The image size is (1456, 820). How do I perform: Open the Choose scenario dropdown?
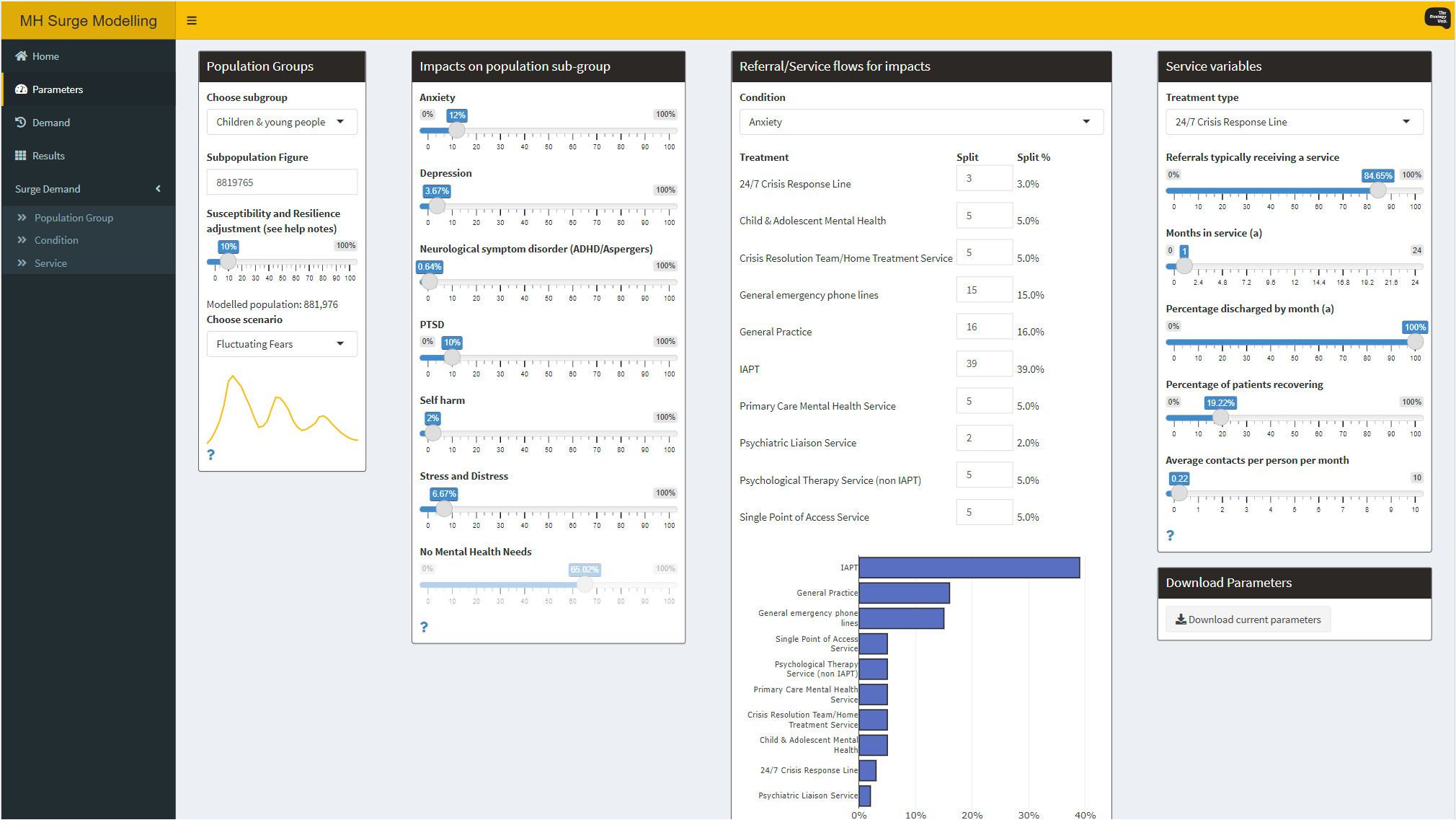tap(282, 344)
